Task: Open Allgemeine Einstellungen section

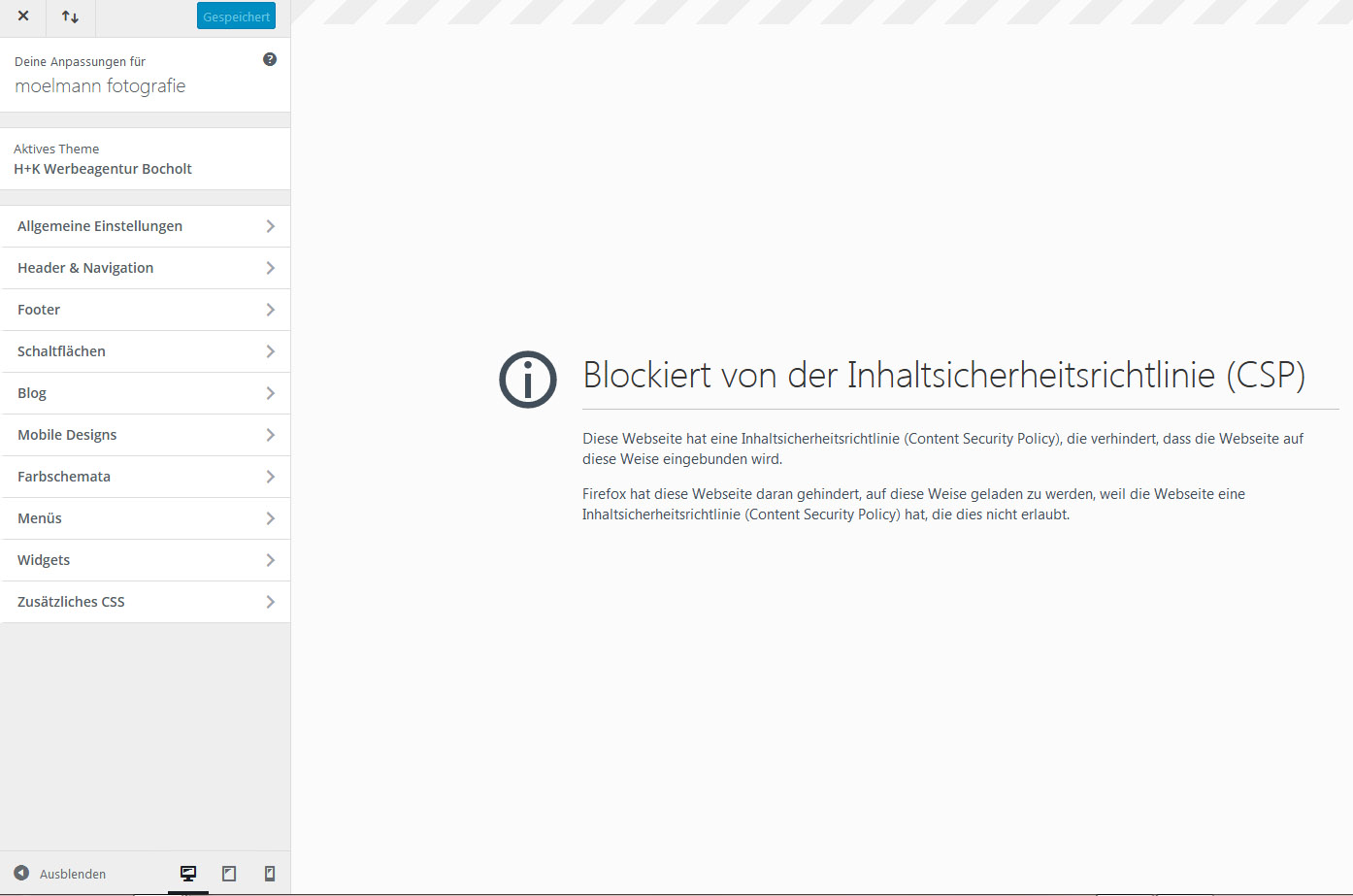Action: (100, 226)
